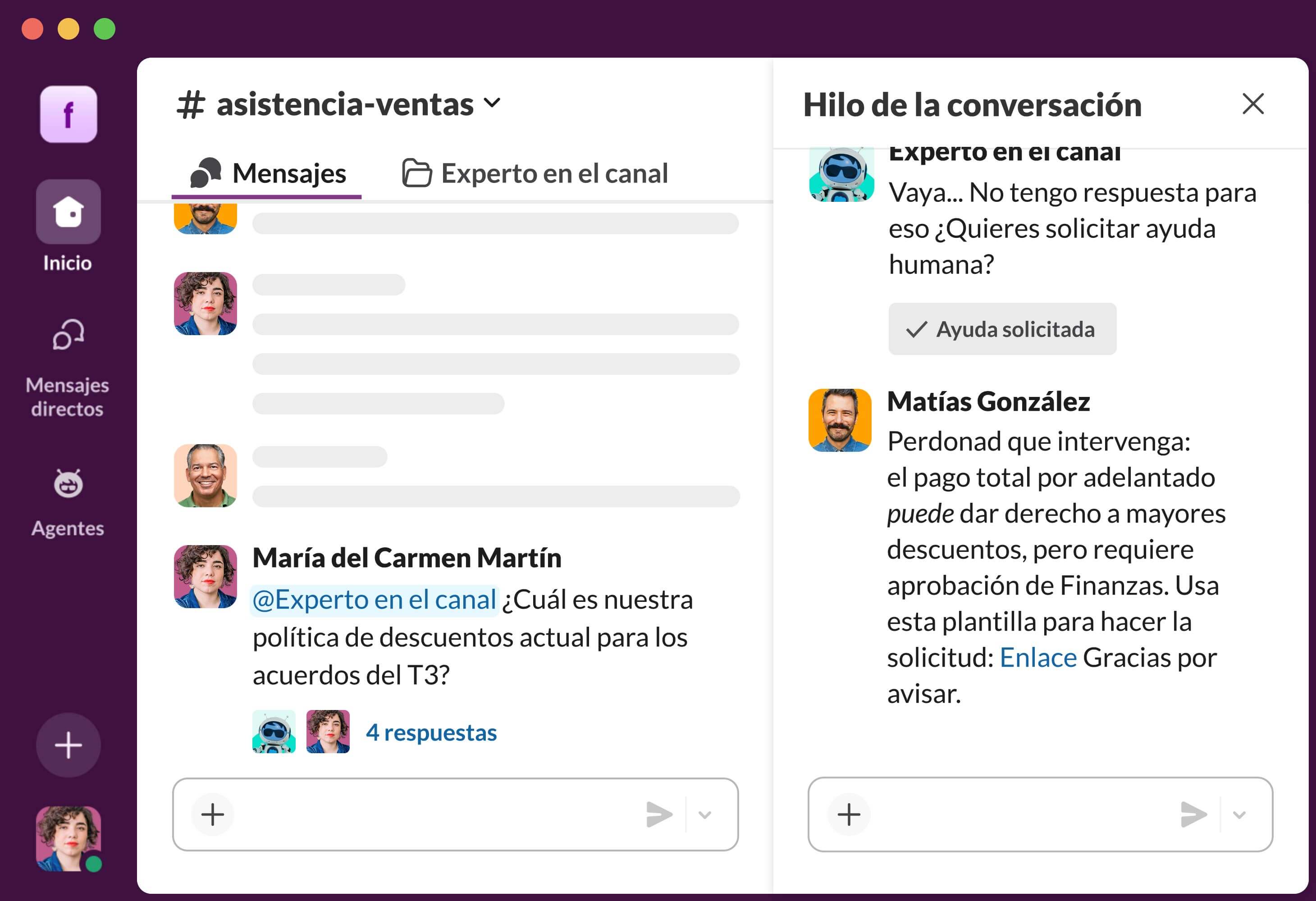Expand the asistencia-ventas channel name dropdown
The height and width of the screenshot is (901, 1316).
[x=492, y=103]
